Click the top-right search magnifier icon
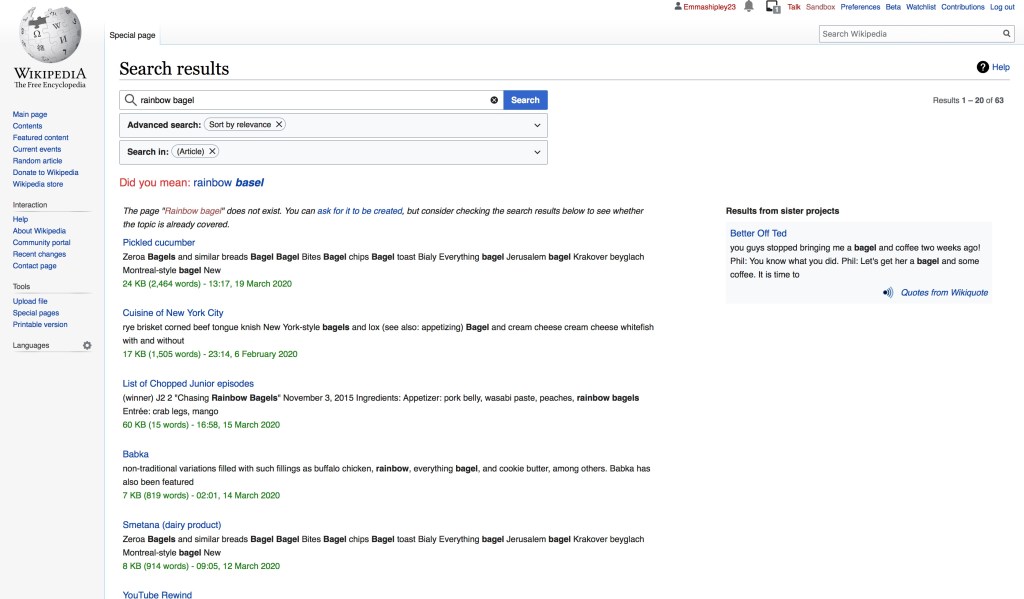 [x=1007, y=34]
